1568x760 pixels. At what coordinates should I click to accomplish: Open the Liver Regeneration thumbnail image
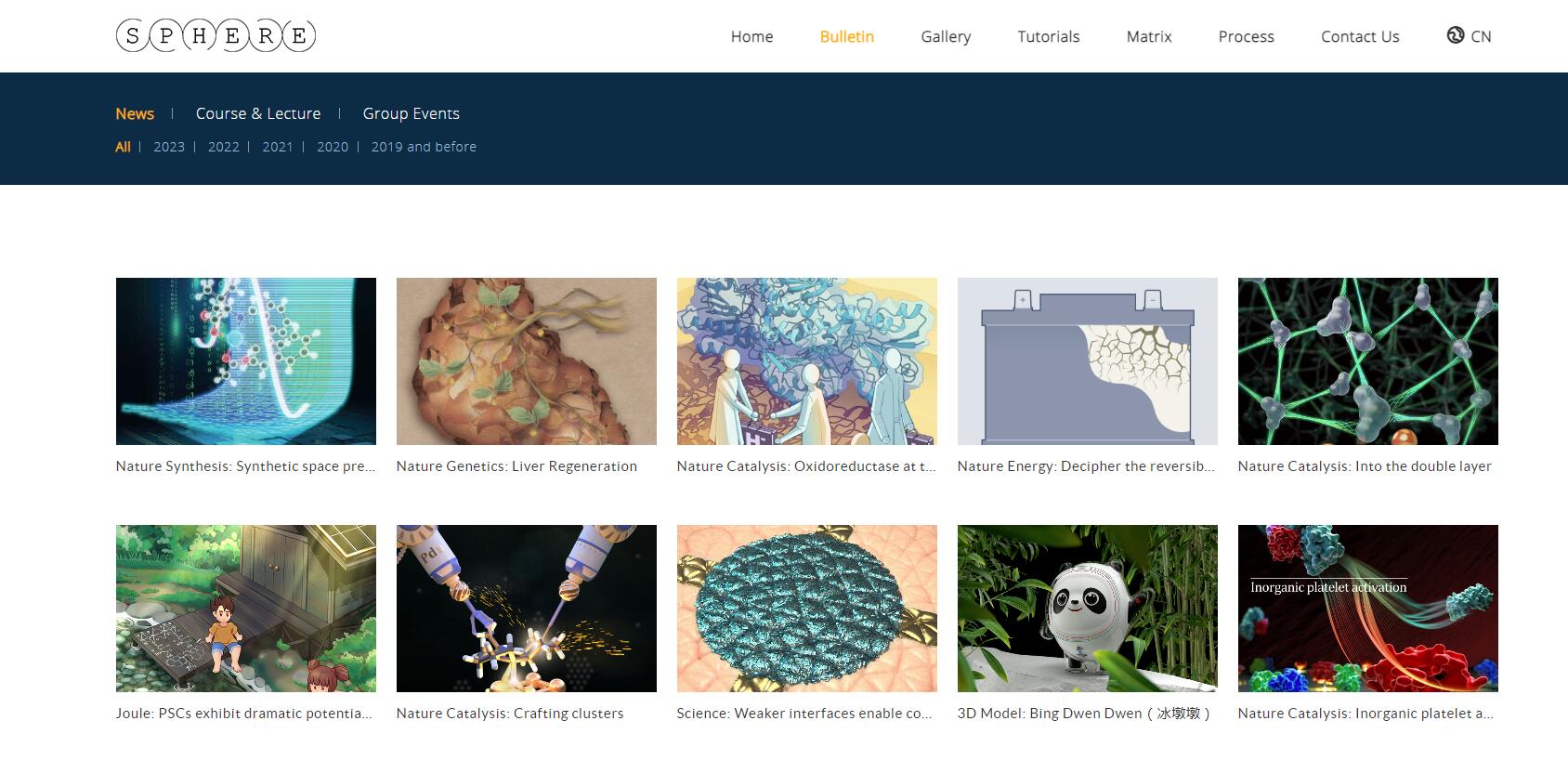pyautogui.click(x=526, y=361)
